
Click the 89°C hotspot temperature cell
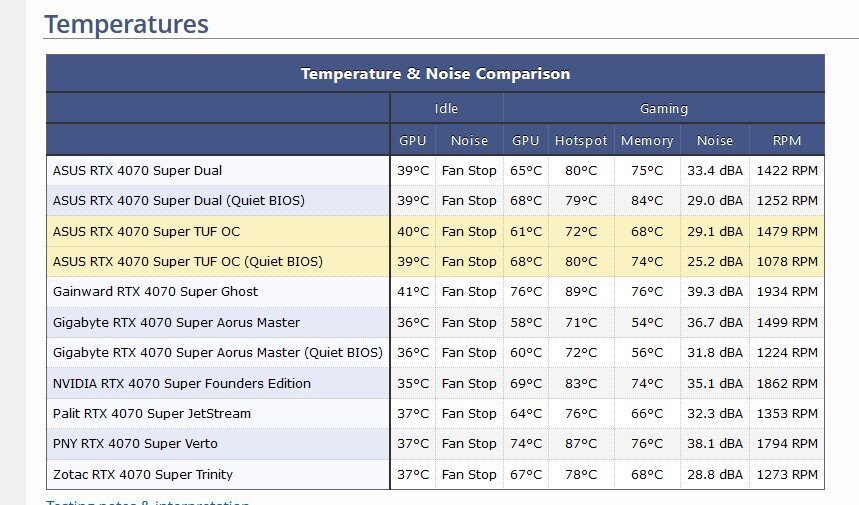click(581, 292)
